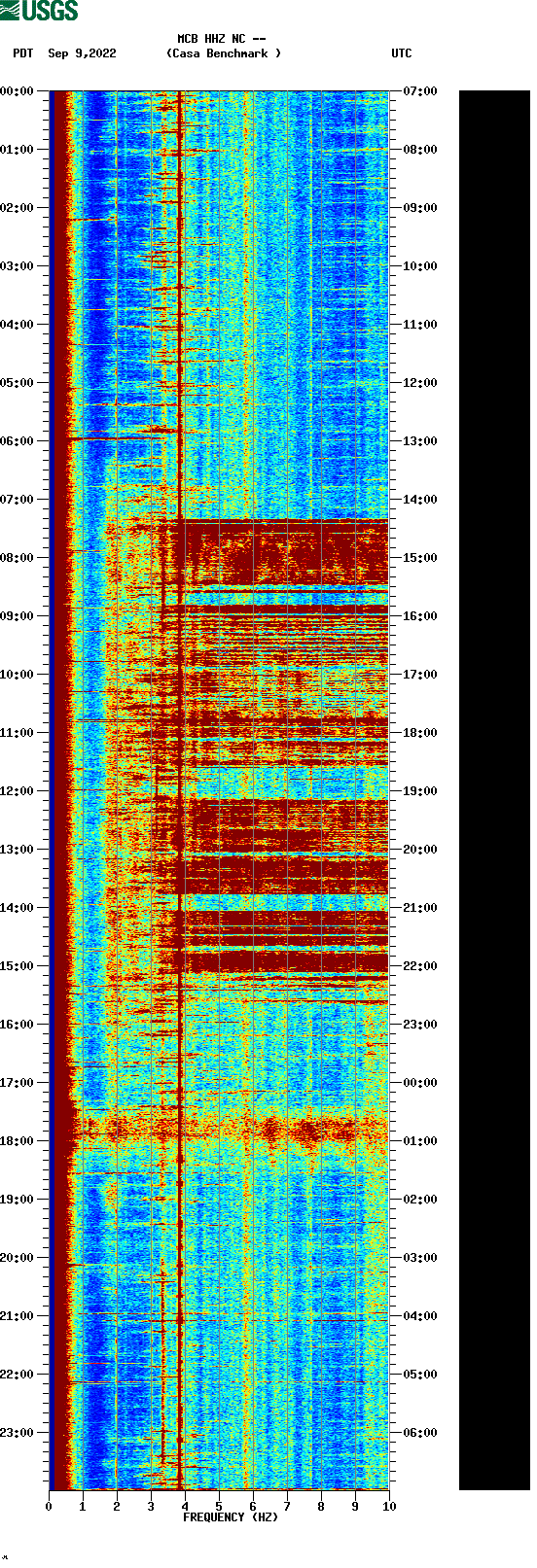The image size is (537, 1568).
Task: Click the 'UTC' timezone label
Action: pyautogui.click(x=402, y=53)
